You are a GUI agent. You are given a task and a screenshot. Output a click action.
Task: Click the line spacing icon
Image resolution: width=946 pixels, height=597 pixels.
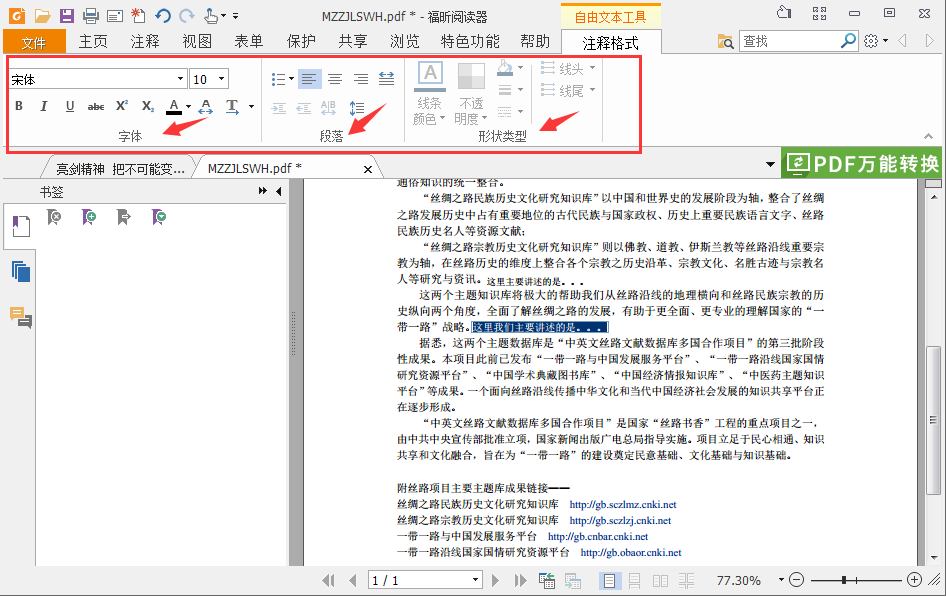click(357, 108)
